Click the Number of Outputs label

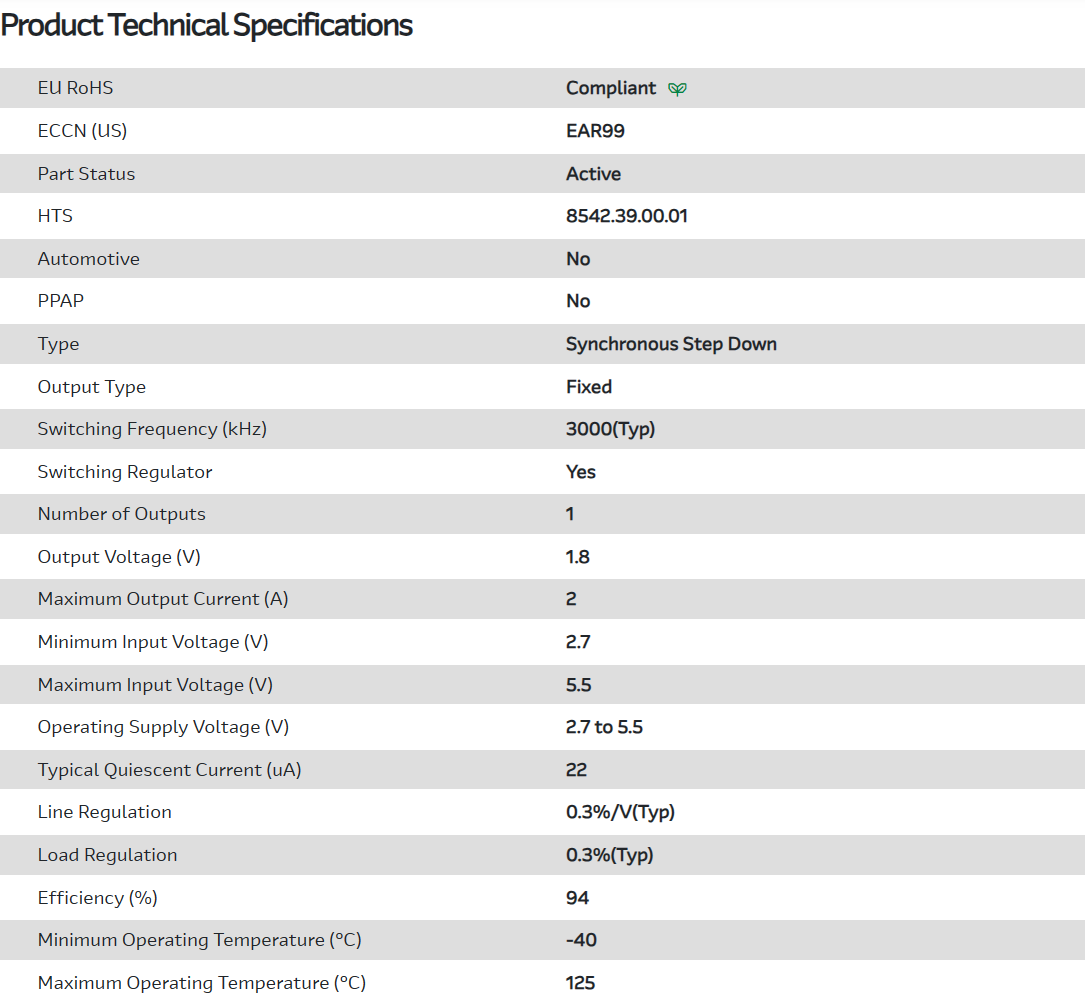click(121, 514)
